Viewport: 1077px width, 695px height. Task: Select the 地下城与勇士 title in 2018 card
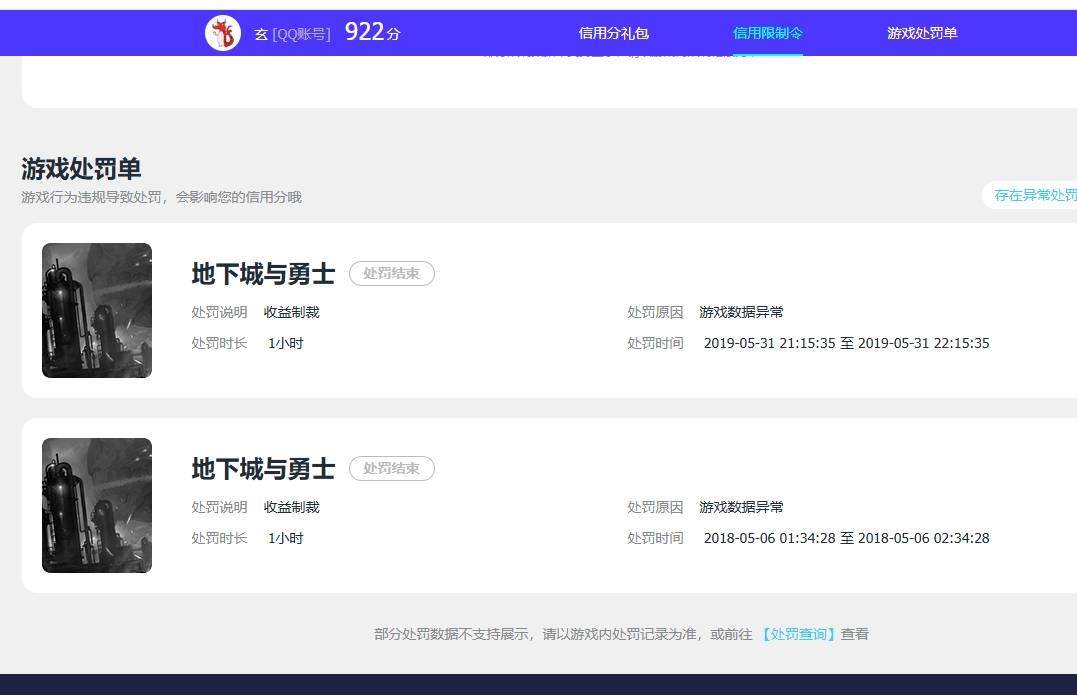point(263,468)
